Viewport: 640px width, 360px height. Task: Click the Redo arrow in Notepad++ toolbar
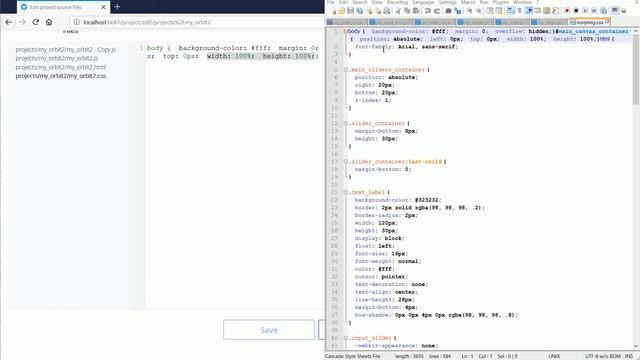pos(437,11)
